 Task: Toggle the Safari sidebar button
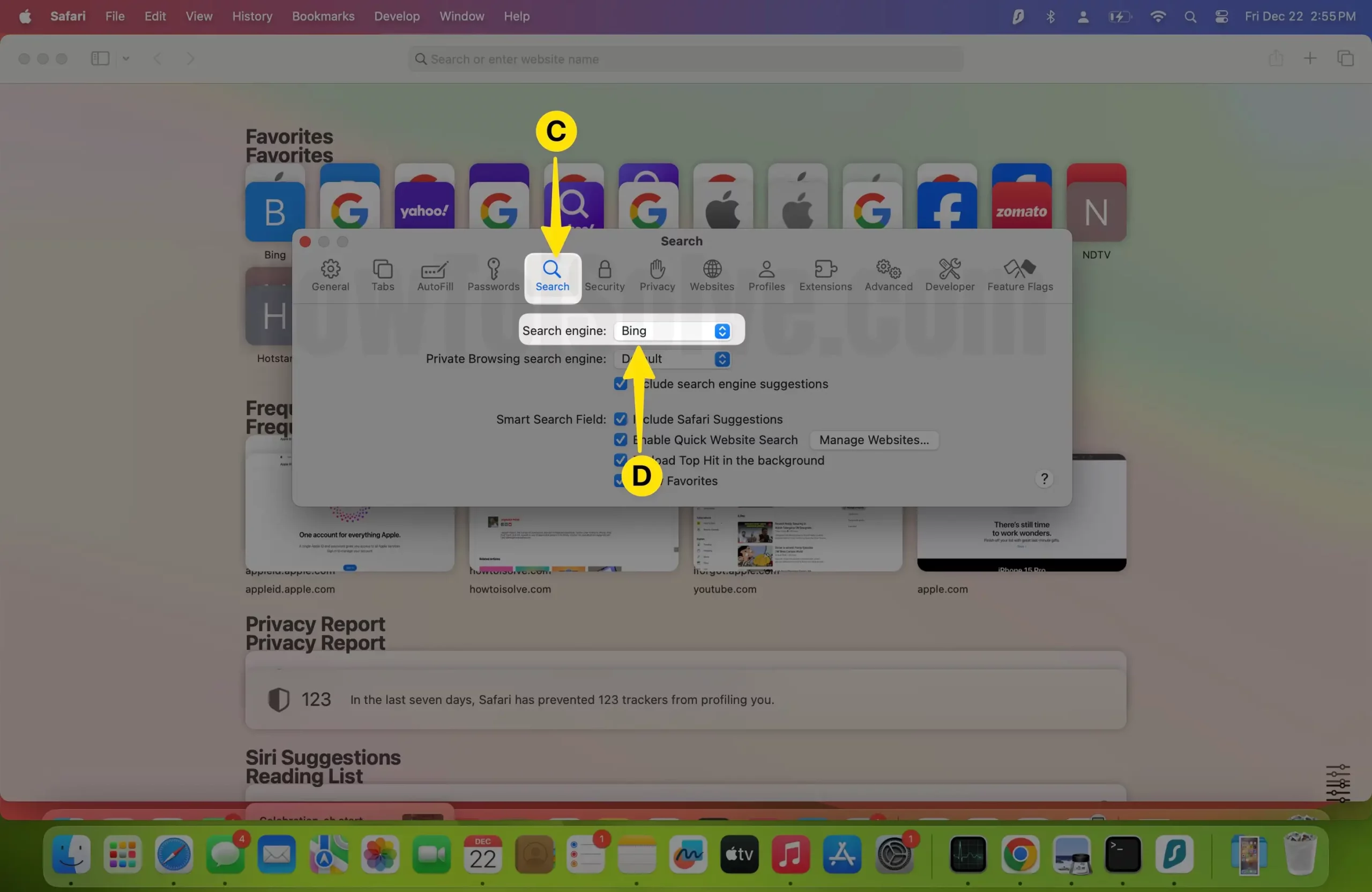point(100,59)
